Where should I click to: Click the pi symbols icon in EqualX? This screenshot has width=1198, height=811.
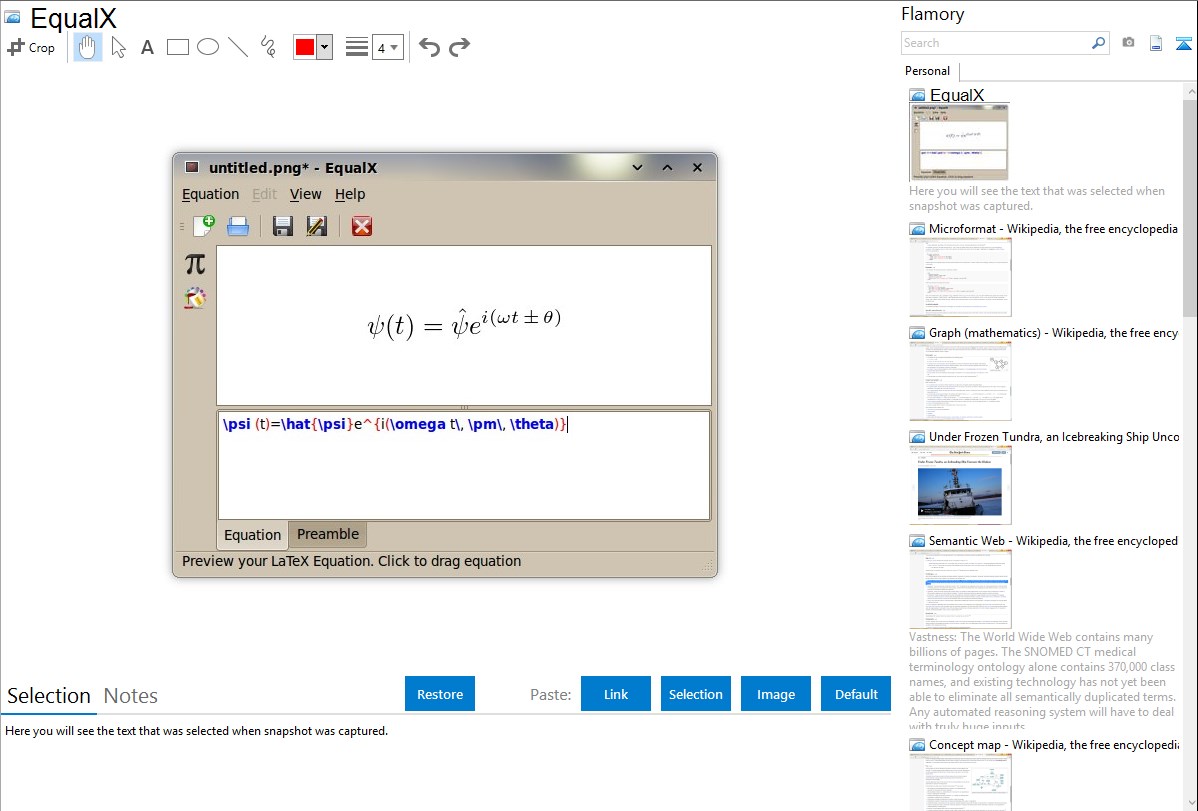tap(196, 264)
